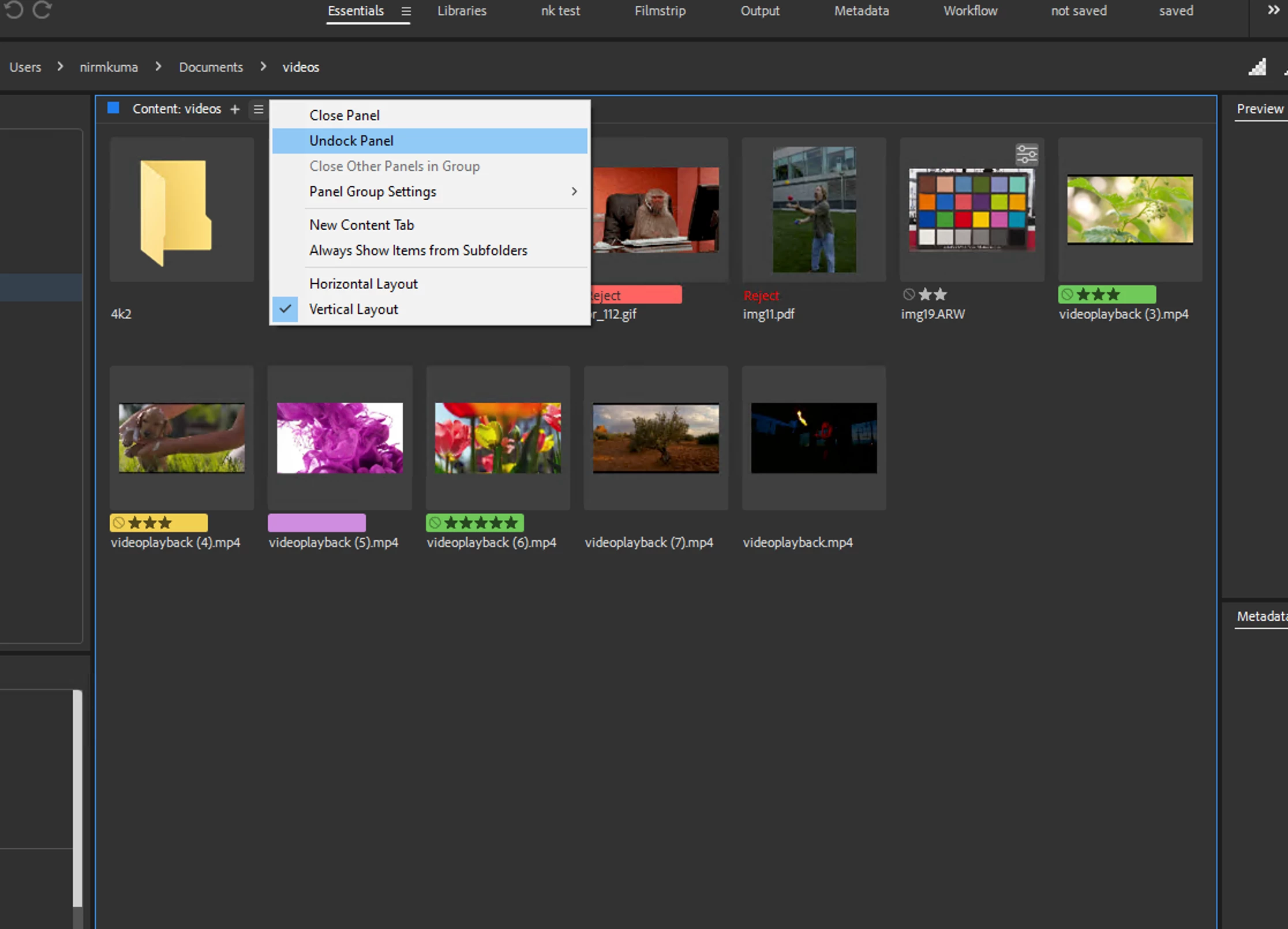
Task: Click the settings badge on img19.ARW thumbnail
Action: [x=1027, y=155]
